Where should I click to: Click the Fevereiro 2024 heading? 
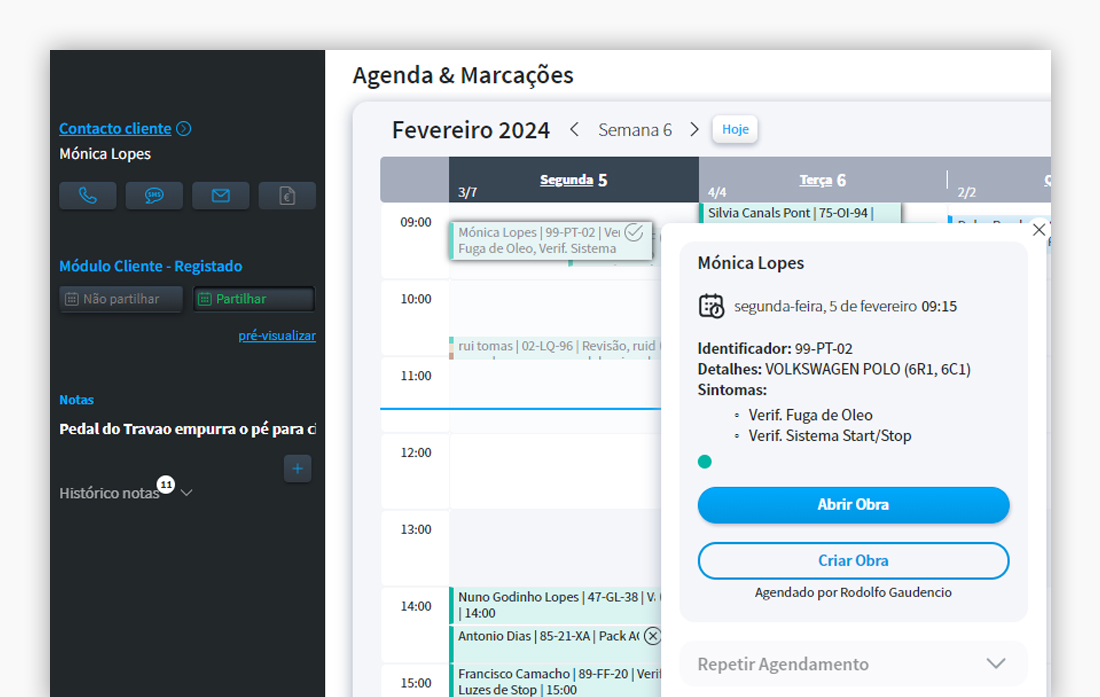click(471, 130)
